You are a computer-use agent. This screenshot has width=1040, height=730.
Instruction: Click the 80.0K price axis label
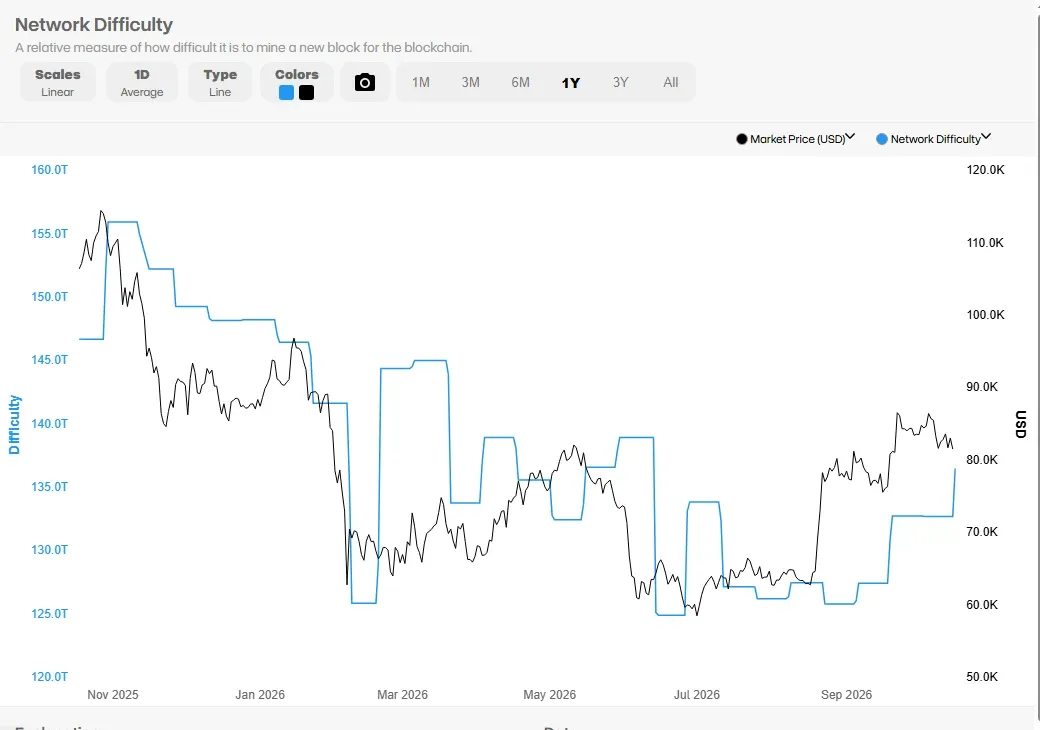click(982, 459)
